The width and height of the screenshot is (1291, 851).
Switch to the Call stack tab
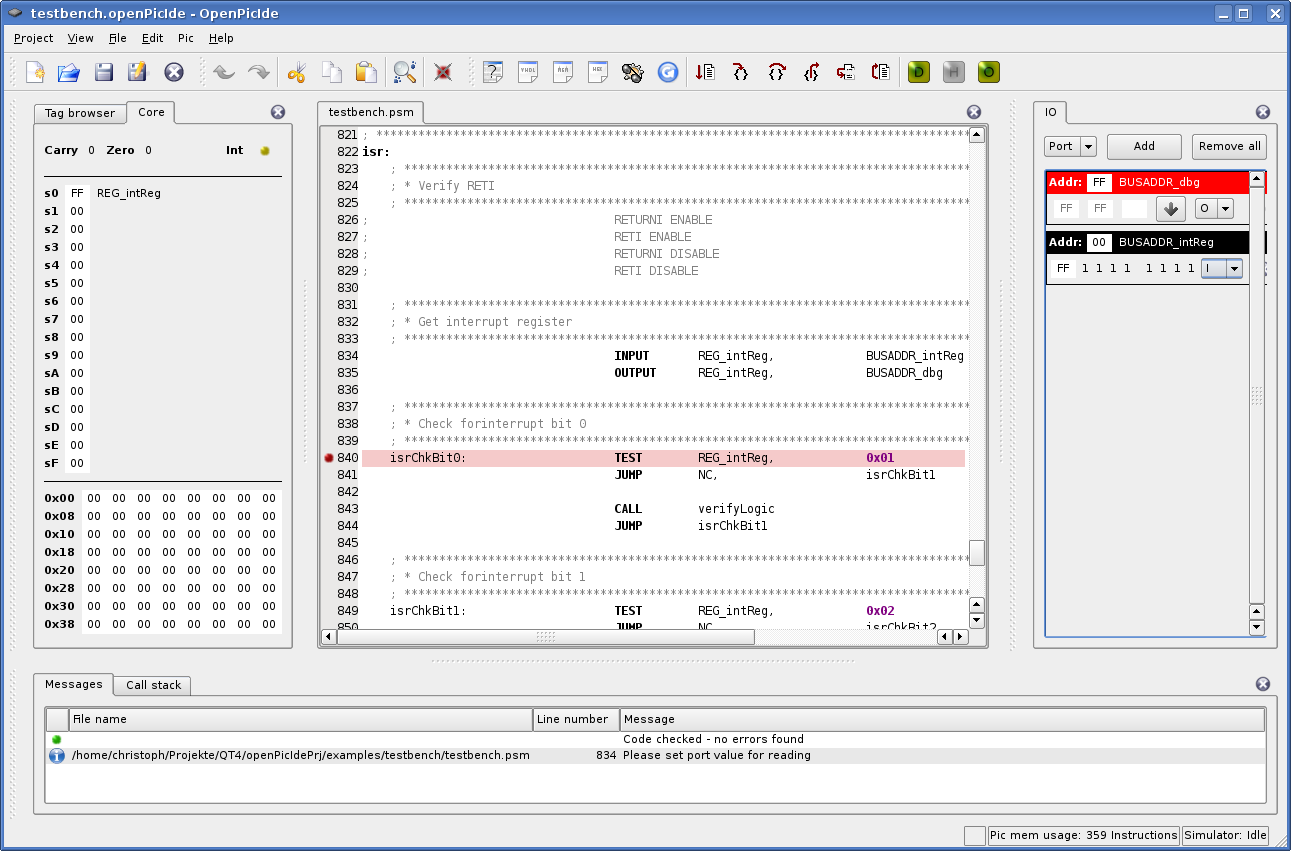tap(153, 685)
